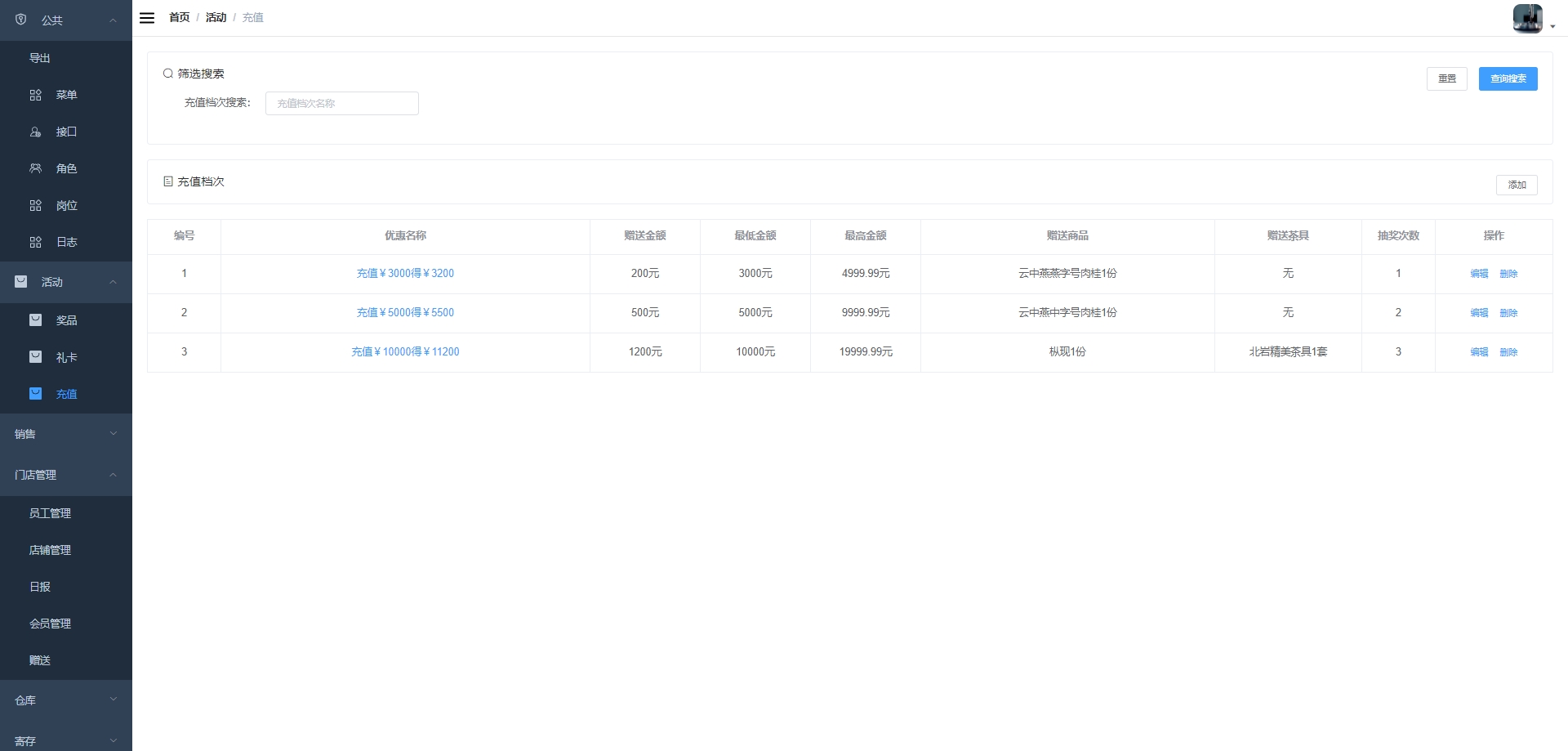
Task: Click 编辑 for row 3
Action: pos(1479,352)
